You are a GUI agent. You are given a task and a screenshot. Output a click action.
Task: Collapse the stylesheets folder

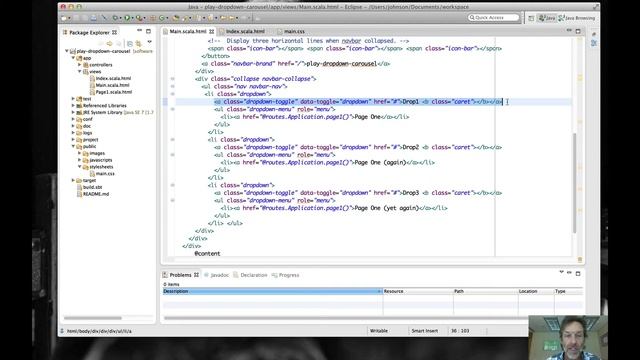point(80,167)
